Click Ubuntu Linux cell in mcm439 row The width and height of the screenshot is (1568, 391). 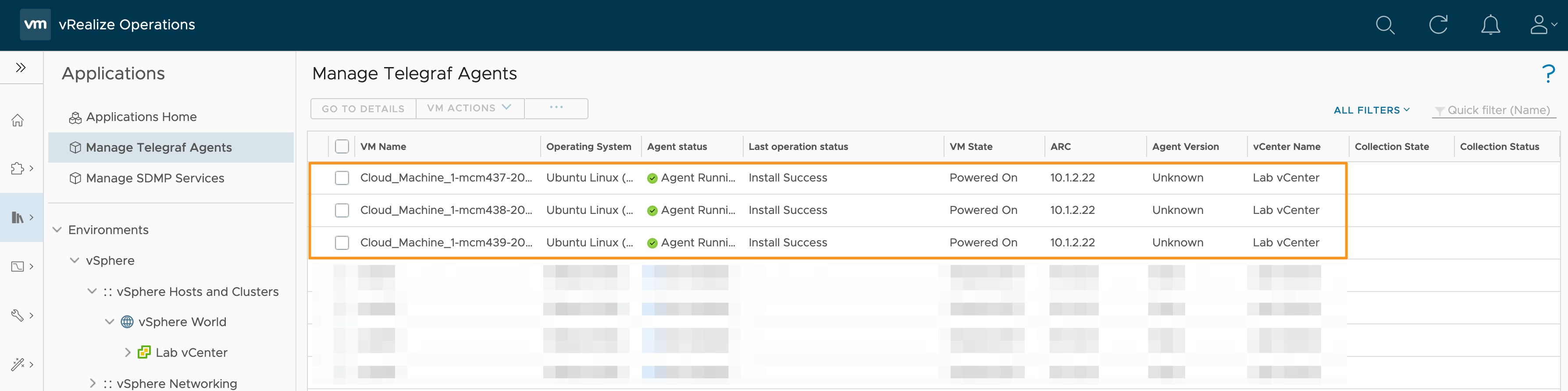(x=589, y=242)
